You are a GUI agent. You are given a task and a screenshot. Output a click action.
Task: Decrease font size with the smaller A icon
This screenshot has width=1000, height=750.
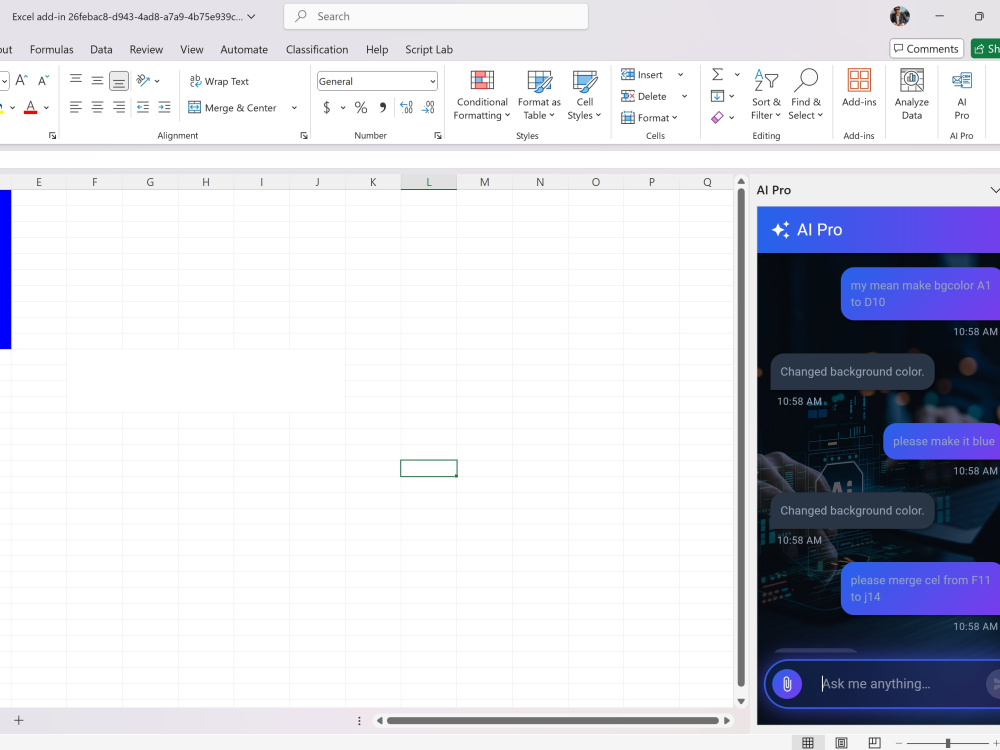tap(43, 80)
